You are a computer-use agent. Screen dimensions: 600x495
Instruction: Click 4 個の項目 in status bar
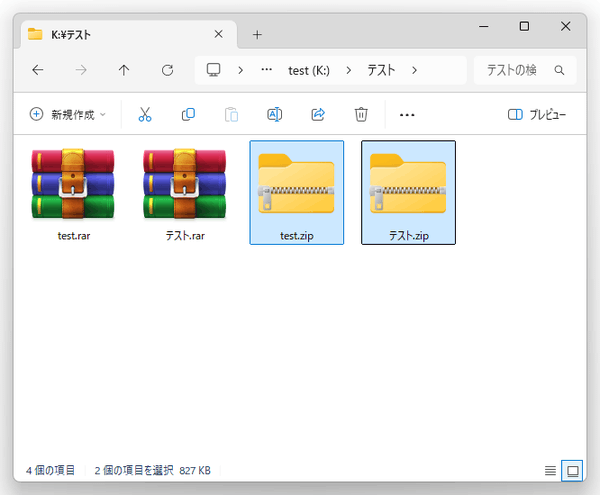tap(50, 470)
